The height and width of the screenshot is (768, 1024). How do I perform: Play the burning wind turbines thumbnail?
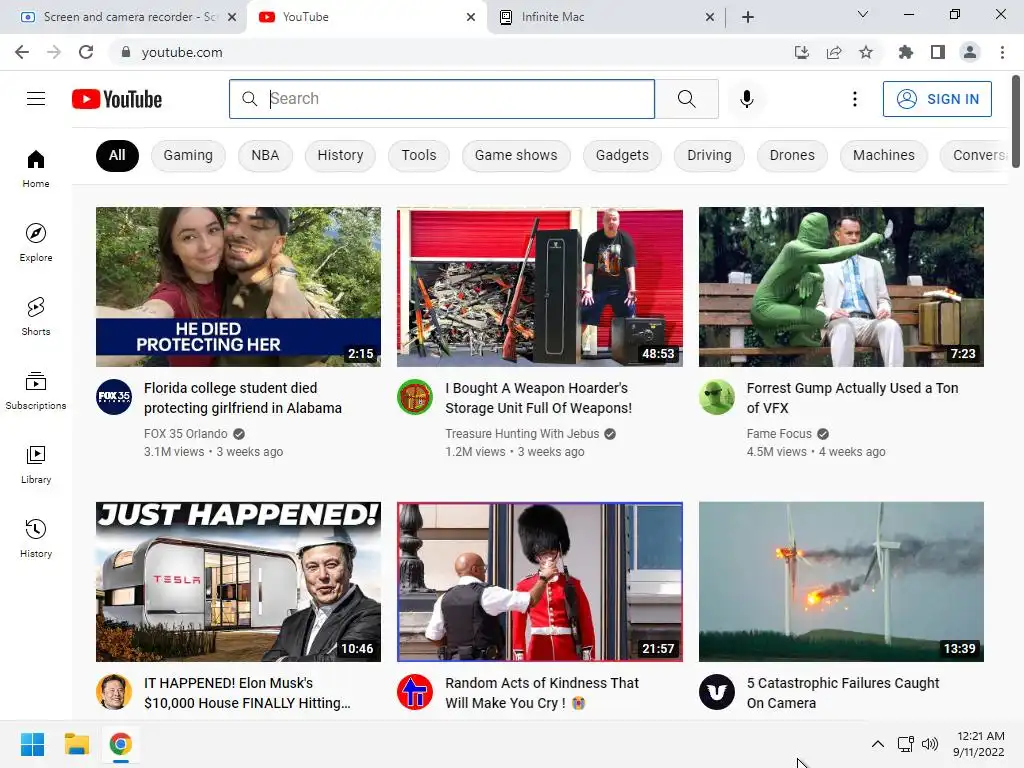[841, 582]
